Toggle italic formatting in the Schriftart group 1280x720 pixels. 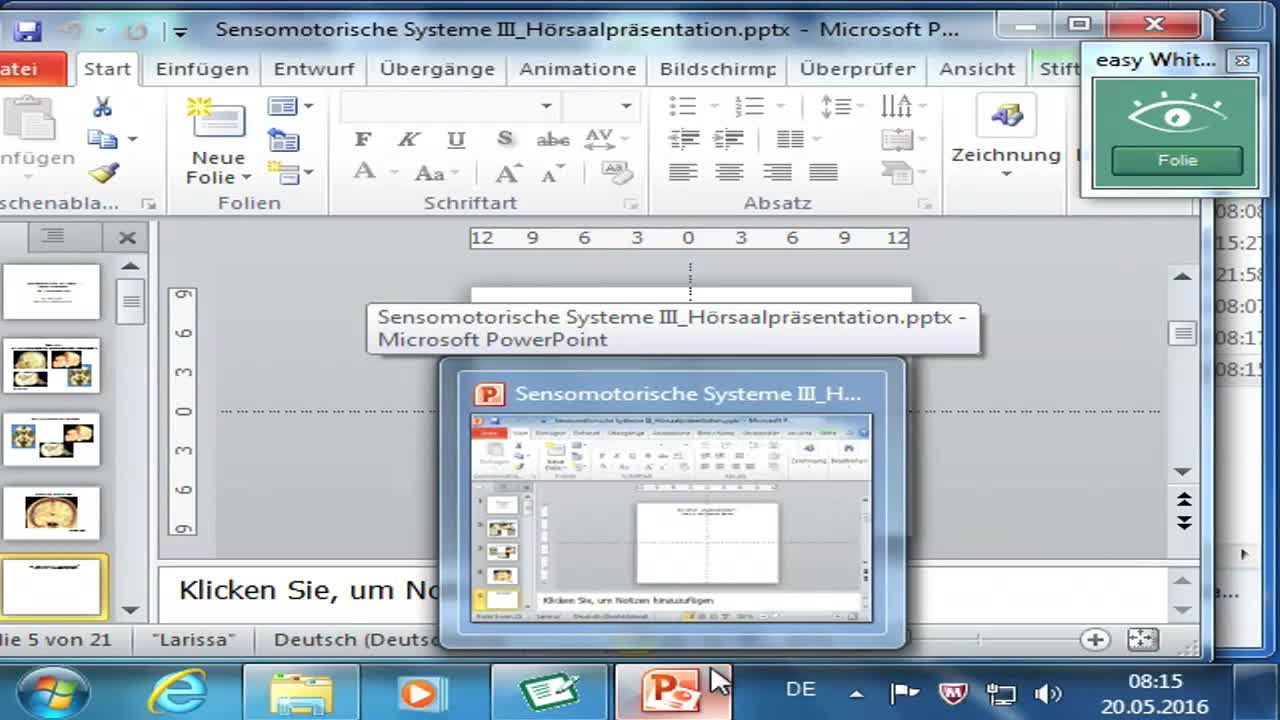(409, 139)
